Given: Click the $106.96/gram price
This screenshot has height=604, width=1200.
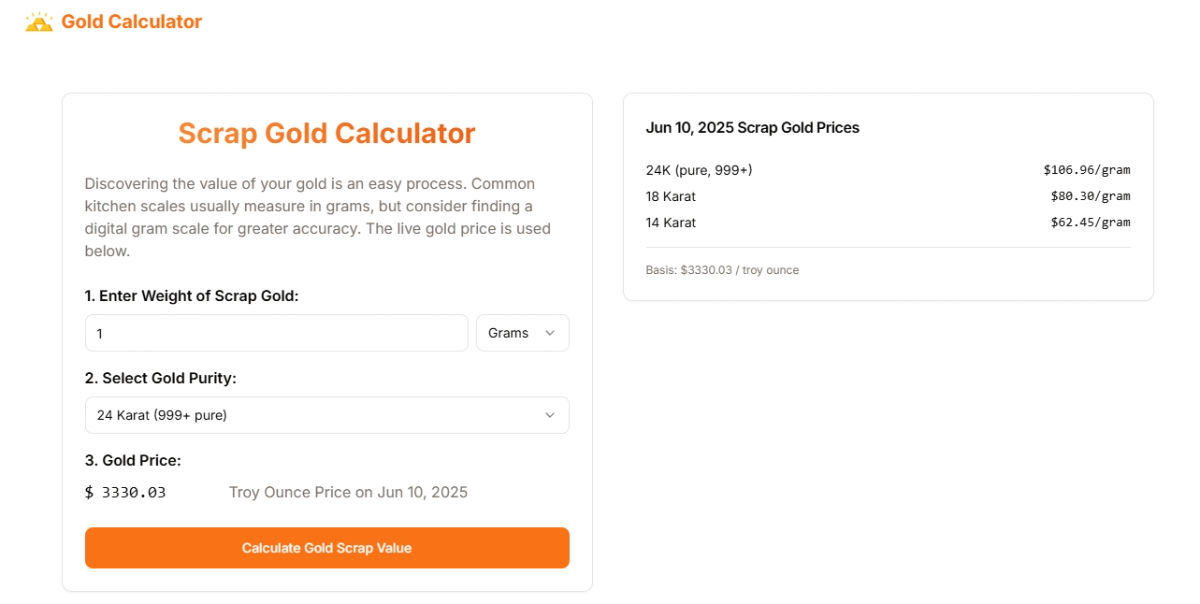Looking at the screenshot, I should coord(1086,170).
